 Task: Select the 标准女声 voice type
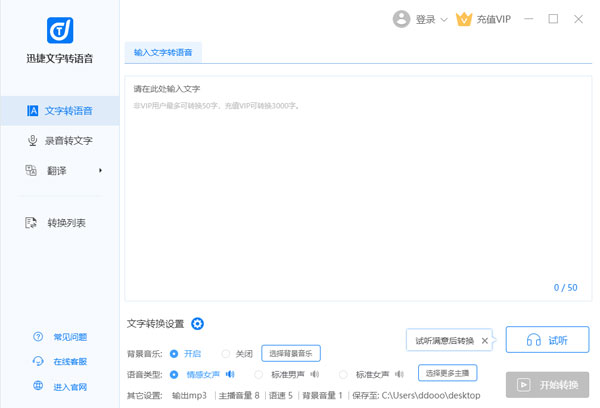[345, 374]
